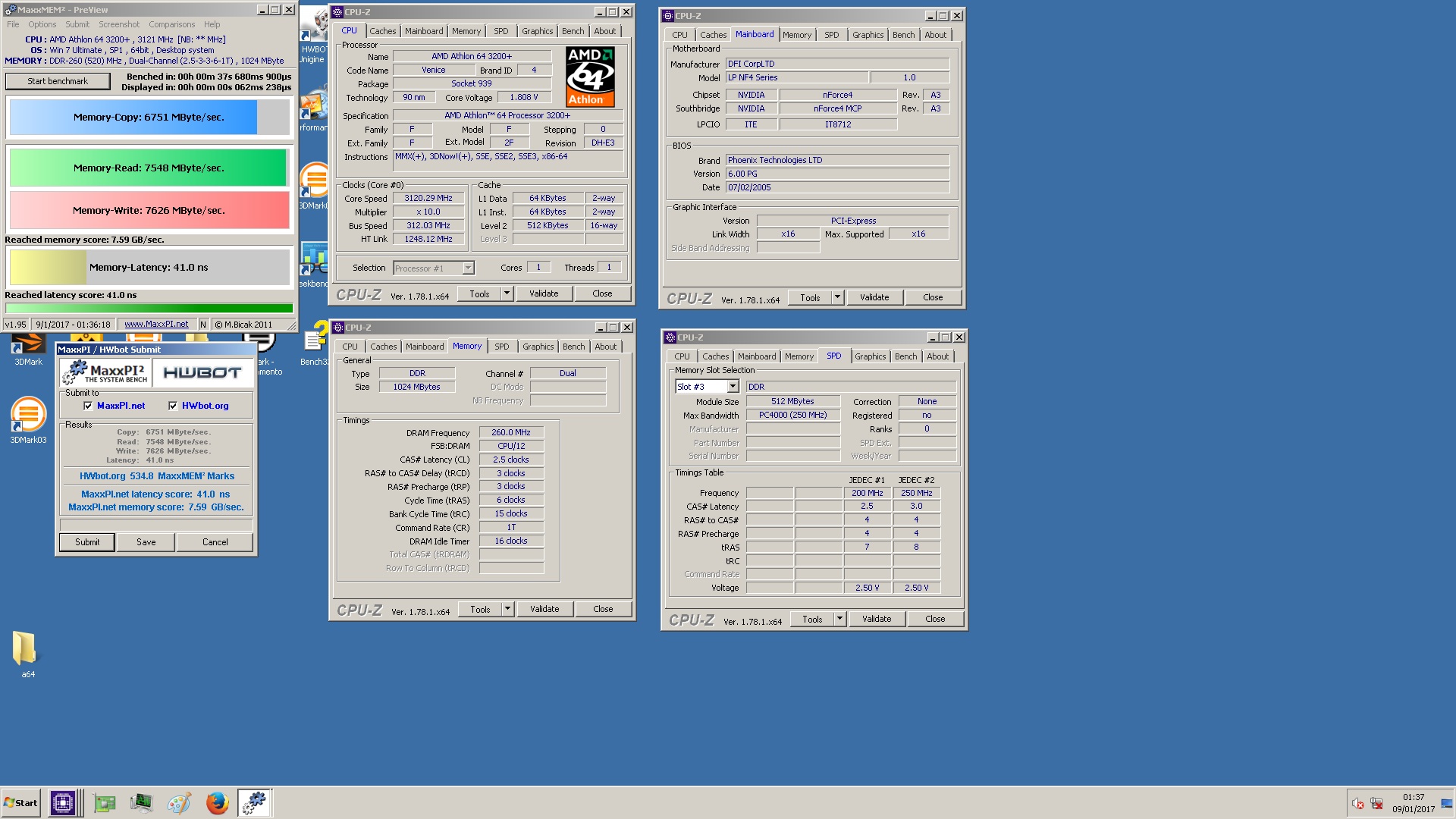Click the CPU-Z icon of the SPD window

[670, 337]
